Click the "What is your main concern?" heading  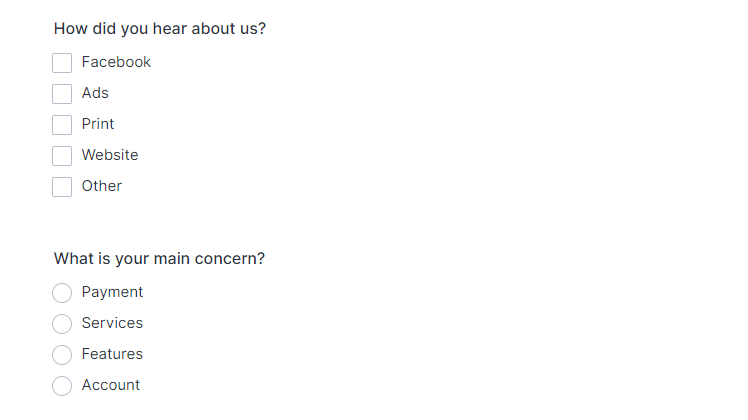[159, 259]
